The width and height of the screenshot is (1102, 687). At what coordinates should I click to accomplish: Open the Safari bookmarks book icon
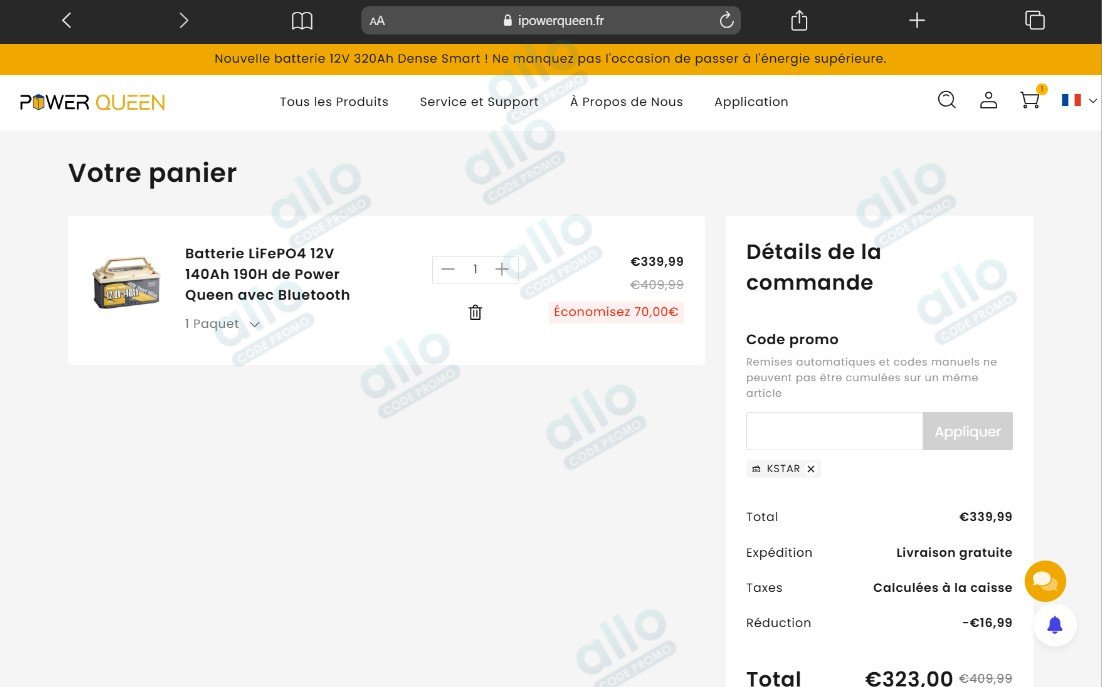[x=302, y=21]
